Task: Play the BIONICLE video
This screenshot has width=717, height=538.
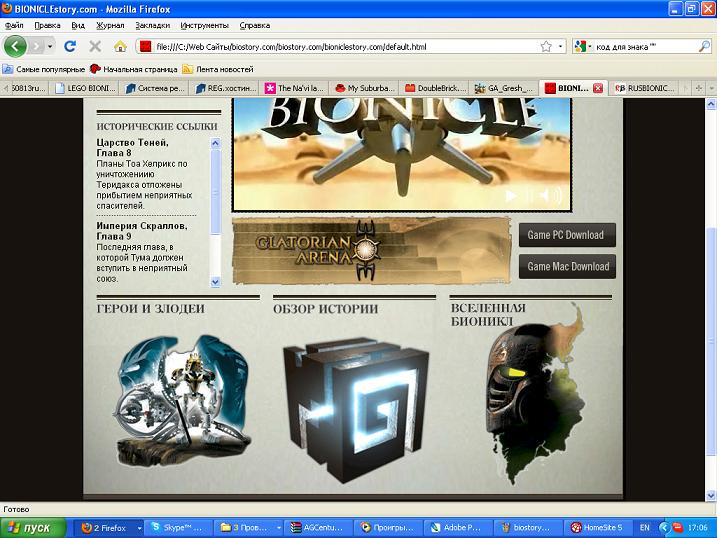Action: (x=511, y=196)
